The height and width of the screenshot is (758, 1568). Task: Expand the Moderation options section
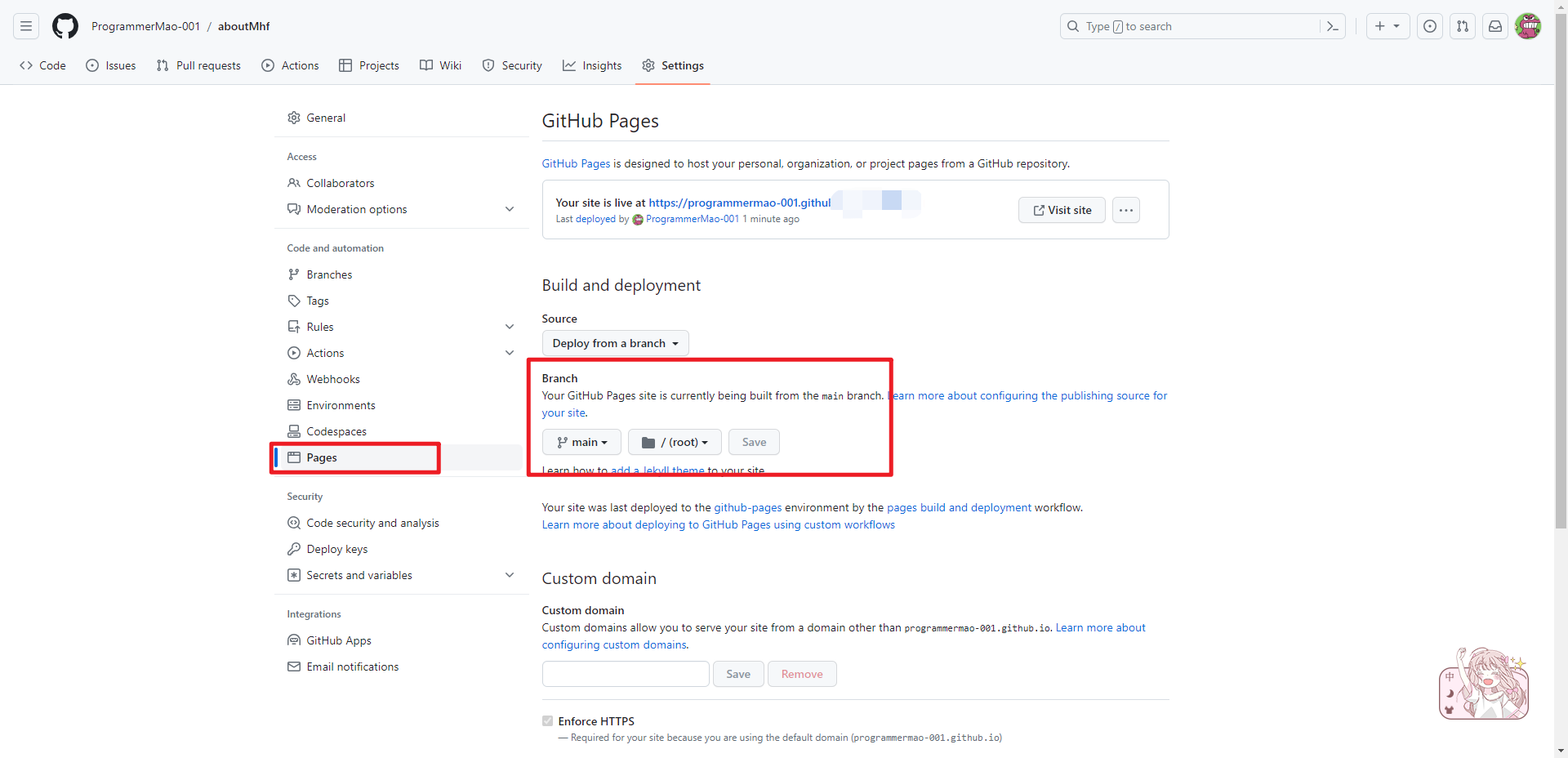pyautogui.click(x=509, y=209)
